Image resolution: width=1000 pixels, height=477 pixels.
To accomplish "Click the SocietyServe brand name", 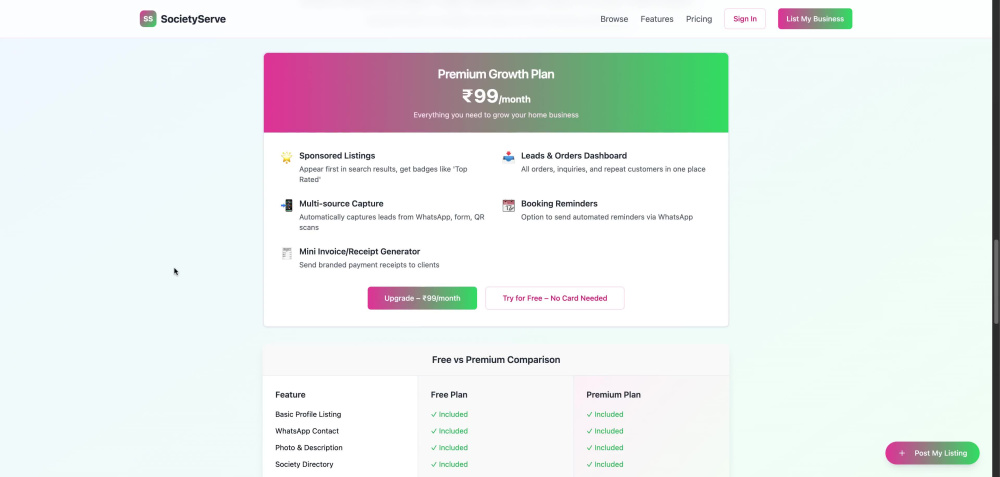I will tap(193, 19).
